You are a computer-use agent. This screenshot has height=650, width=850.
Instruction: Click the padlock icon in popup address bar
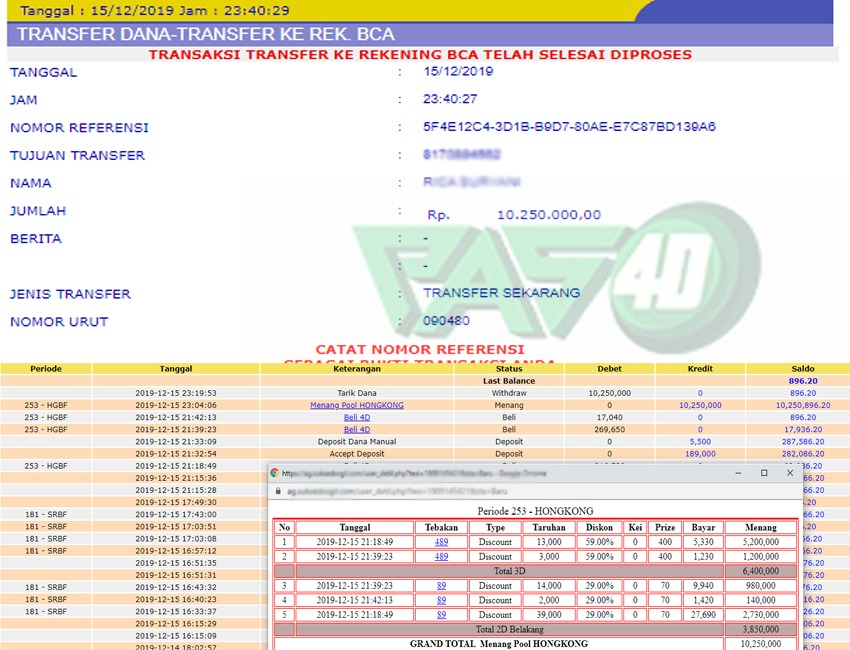pyautogui.click(x=278, y=491)
